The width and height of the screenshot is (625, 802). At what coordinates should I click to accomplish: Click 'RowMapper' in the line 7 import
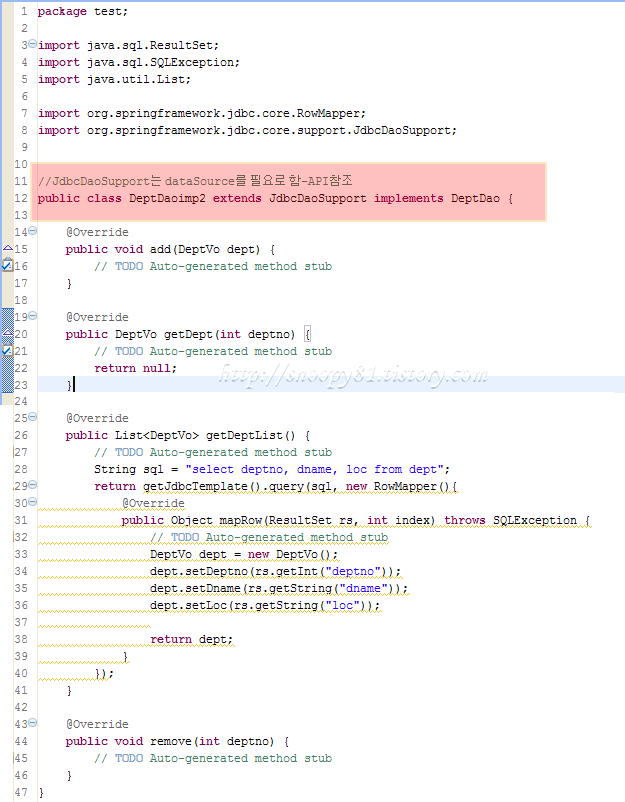(328, 113)
